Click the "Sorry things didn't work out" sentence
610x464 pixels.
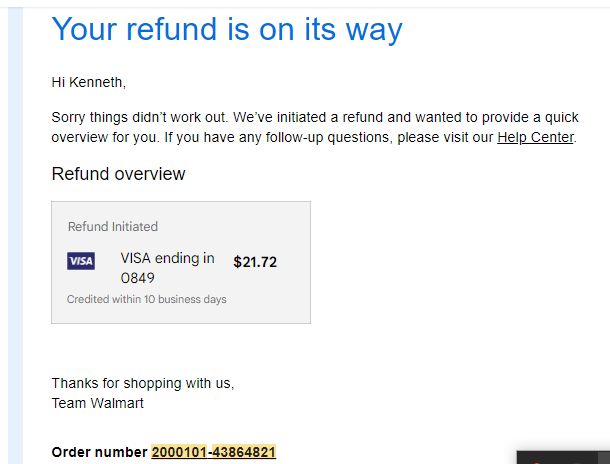click(x=139, y=117)
